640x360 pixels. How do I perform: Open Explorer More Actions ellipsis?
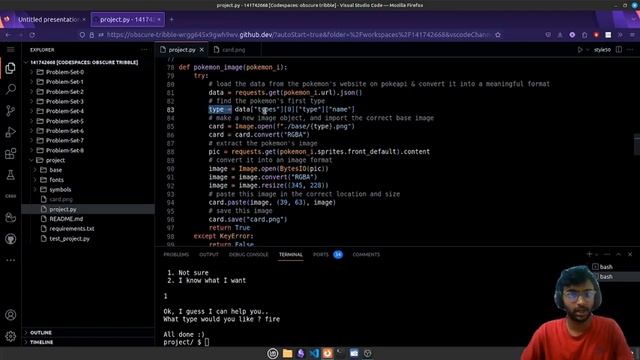pos(144,50)
